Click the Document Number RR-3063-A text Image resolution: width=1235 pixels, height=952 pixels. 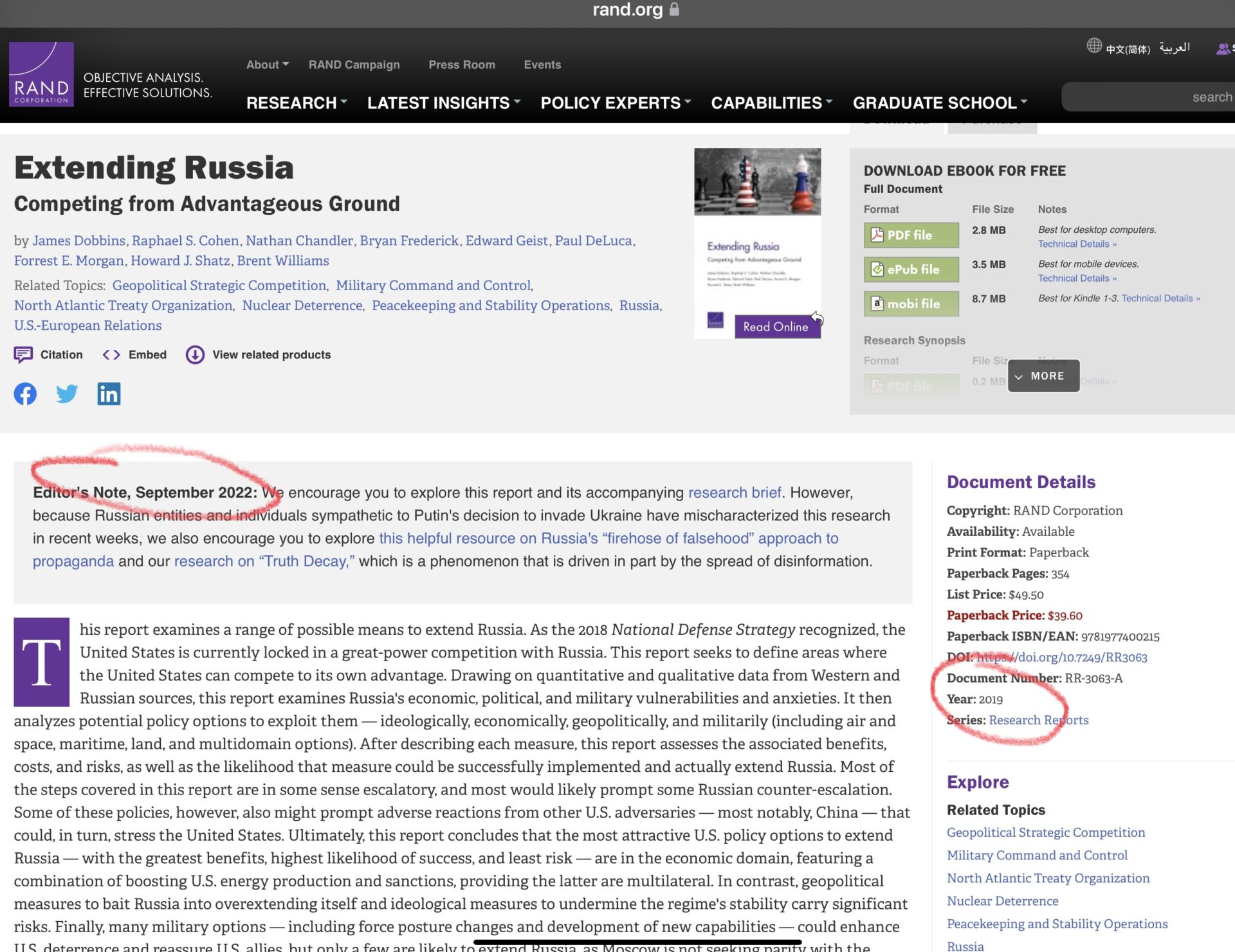pos(1034,679)
